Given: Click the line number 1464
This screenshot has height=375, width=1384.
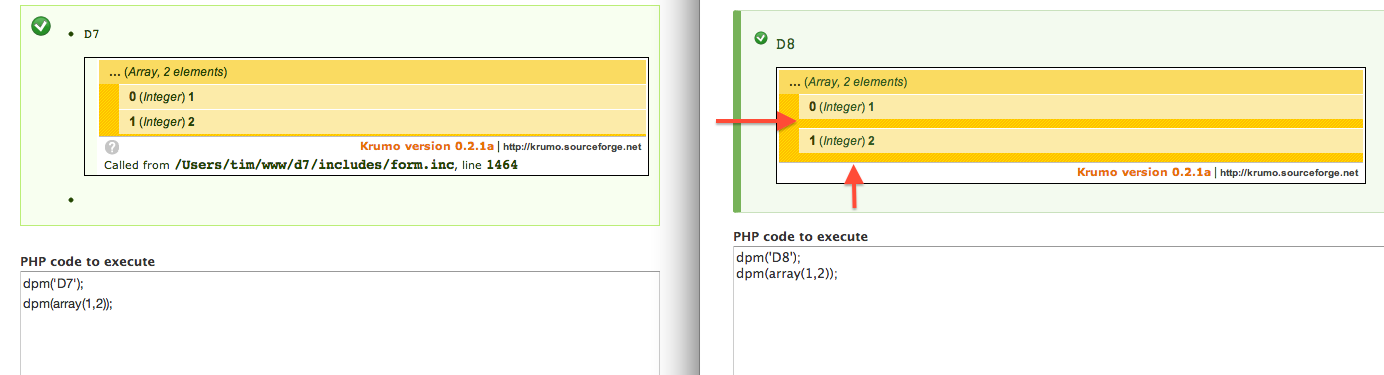Looking at the screenshot, I should pyautogui.click(x=502, y=165).
